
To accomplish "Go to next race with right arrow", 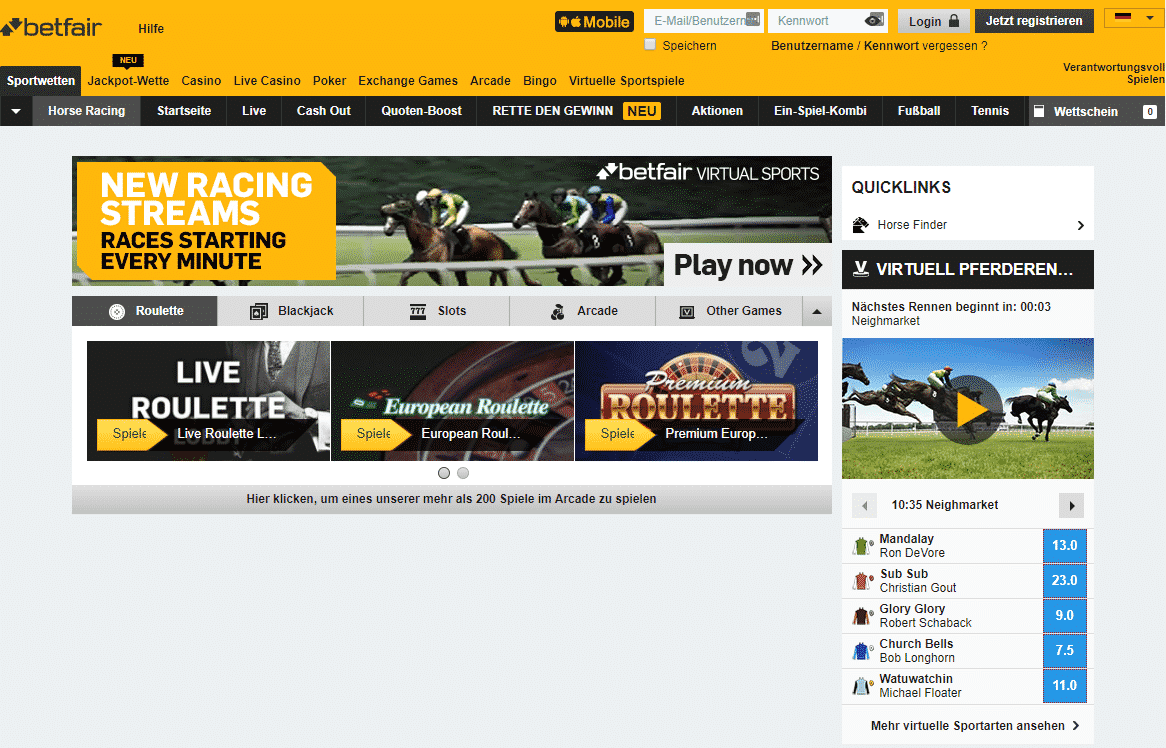I will 1072,506.
